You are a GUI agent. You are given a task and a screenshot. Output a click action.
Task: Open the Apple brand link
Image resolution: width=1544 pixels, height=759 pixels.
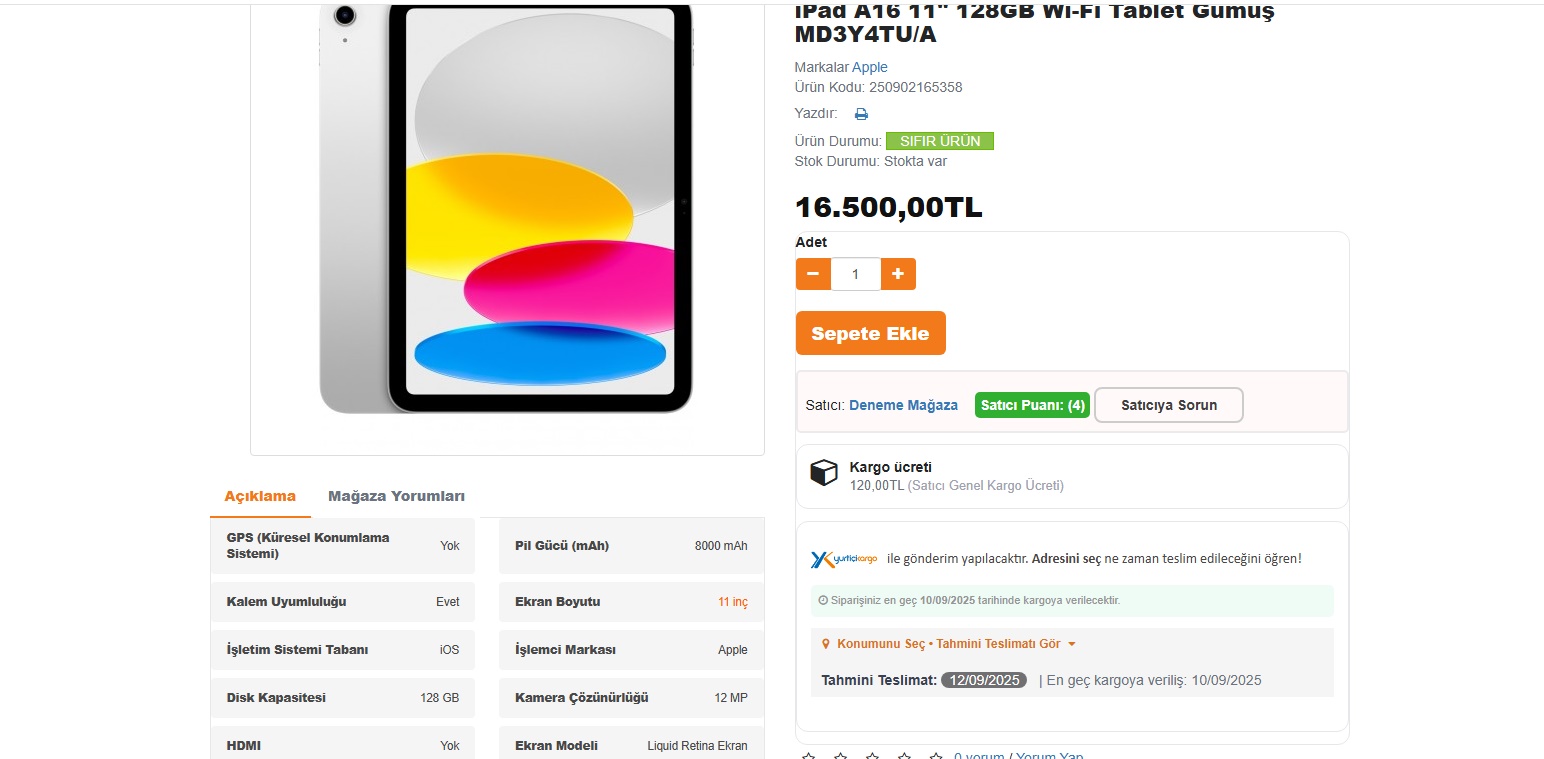pos(869,67)
